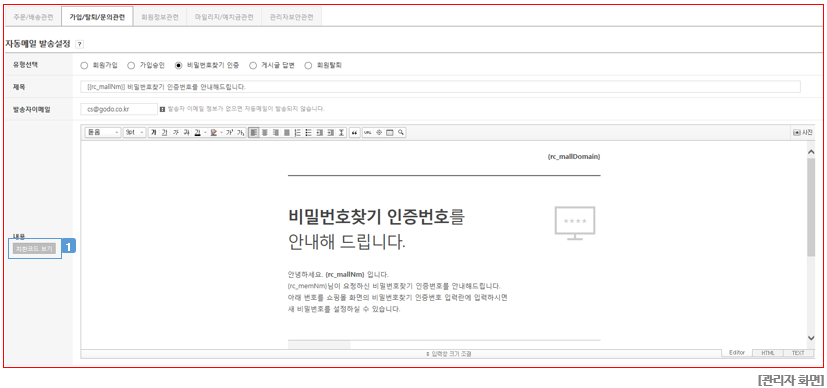
Task: Click the 비밀번호찾기 인증번호를 heading text
Action: [377, 217]
